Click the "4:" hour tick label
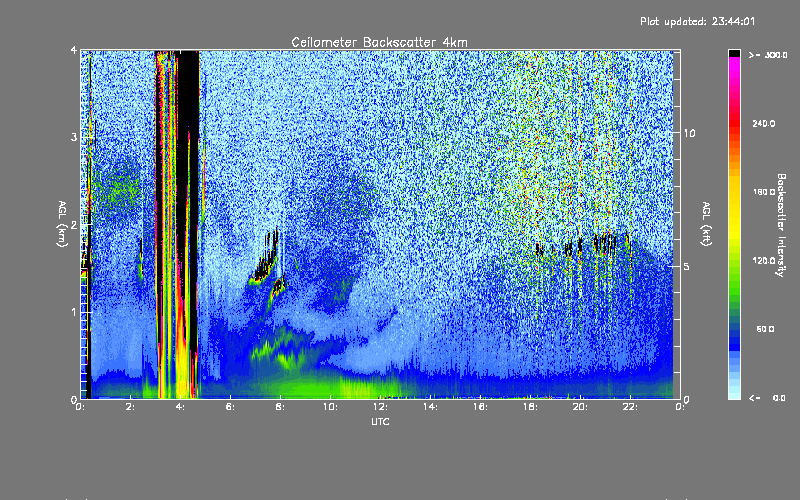800x500 pixels. (x=181, y=407)
